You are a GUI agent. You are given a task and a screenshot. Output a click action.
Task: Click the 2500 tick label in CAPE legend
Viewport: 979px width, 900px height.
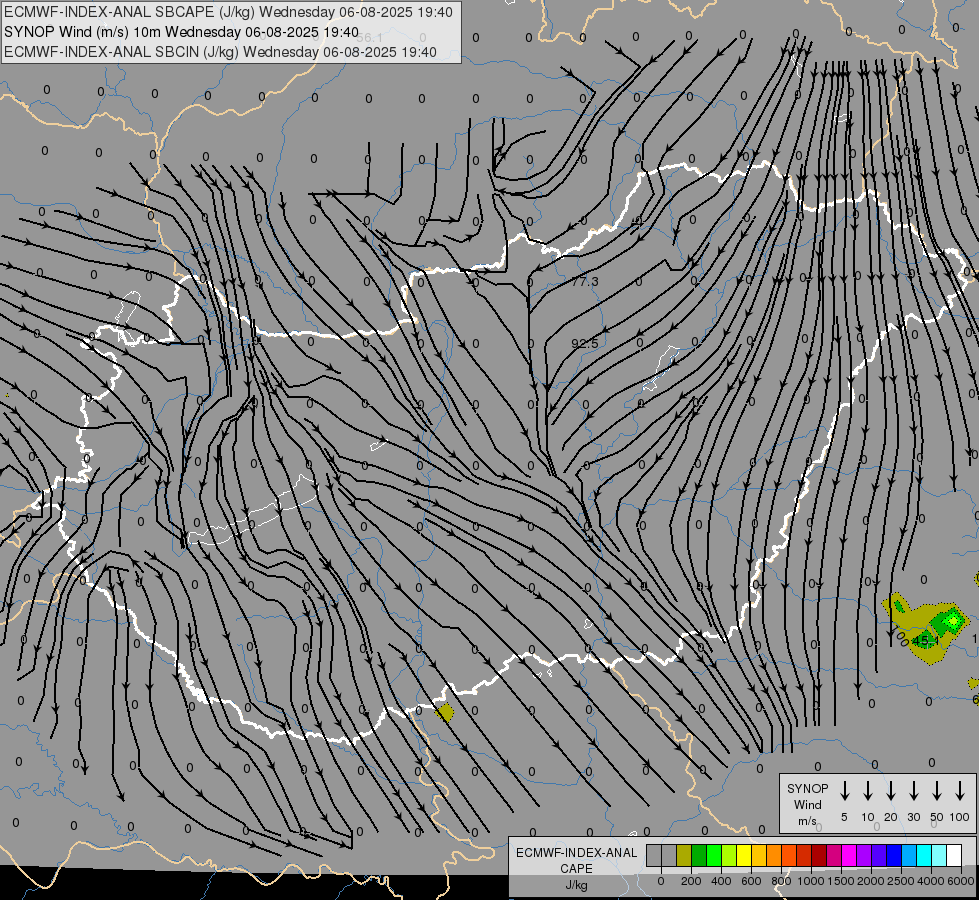[901, 881]
